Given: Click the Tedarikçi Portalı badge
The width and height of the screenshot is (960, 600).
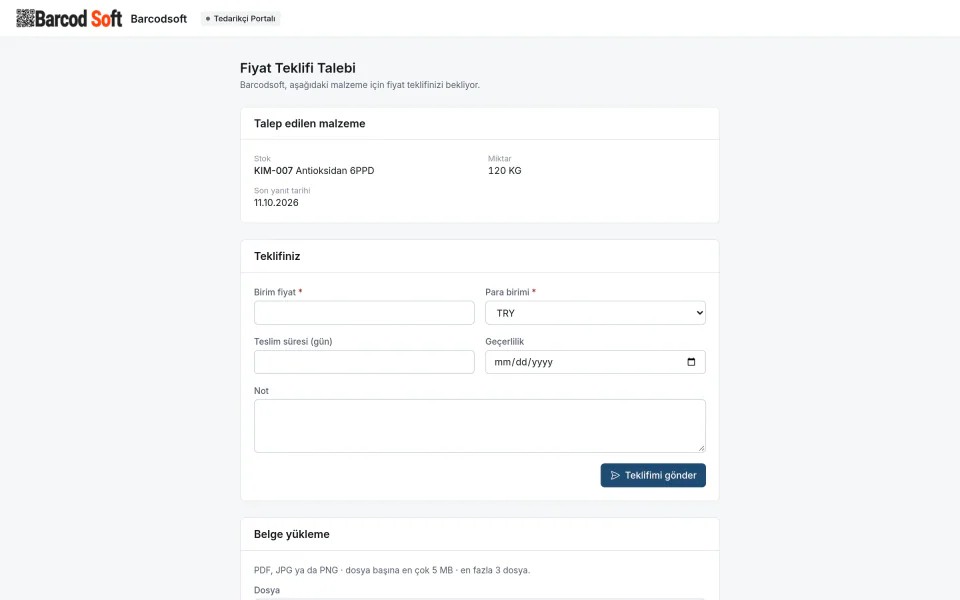Looking at the screenshot, I should [241, 19].
